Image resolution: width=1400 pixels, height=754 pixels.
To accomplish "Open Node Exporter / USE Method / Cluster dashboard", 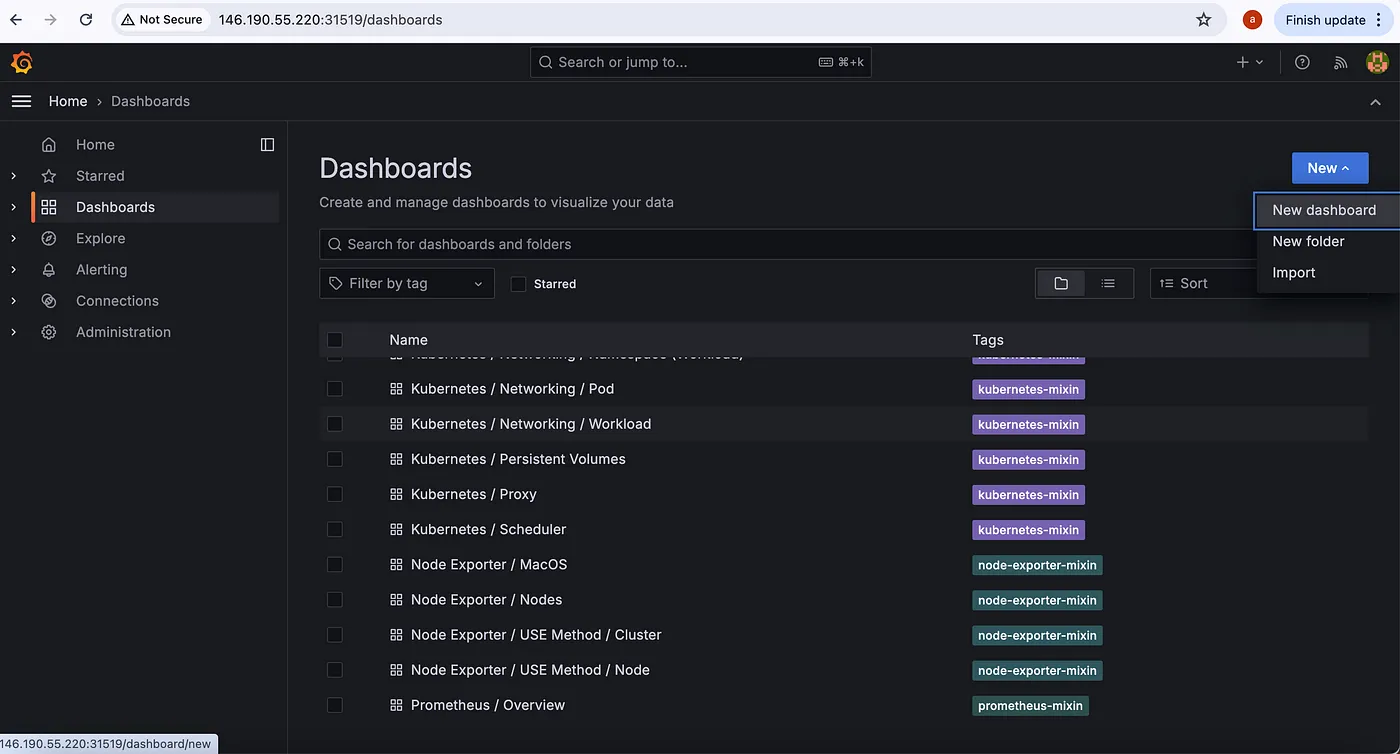I will (536, 635).
